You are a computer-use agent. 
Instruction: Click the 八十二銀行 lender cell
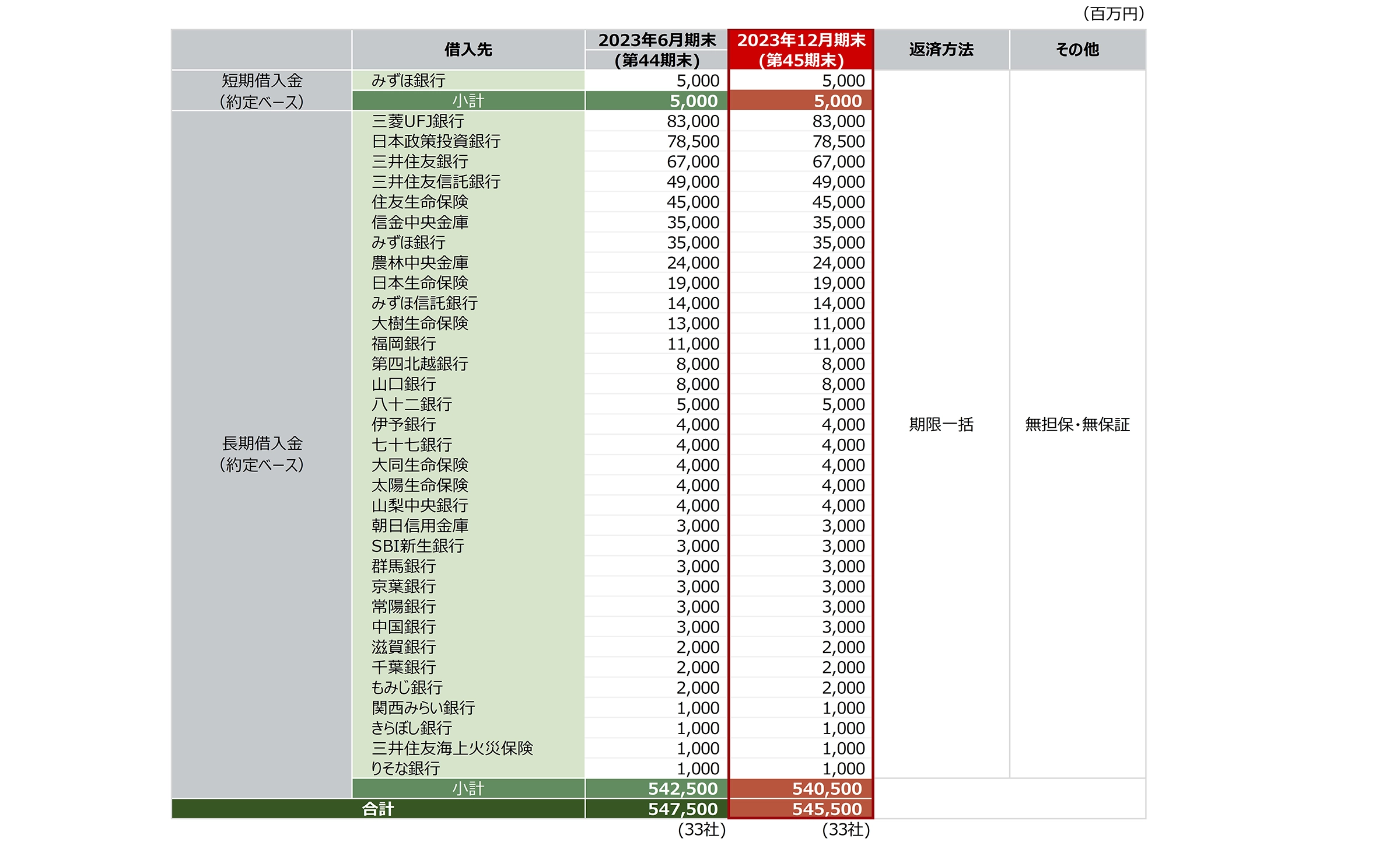click(x=468, y=404)
